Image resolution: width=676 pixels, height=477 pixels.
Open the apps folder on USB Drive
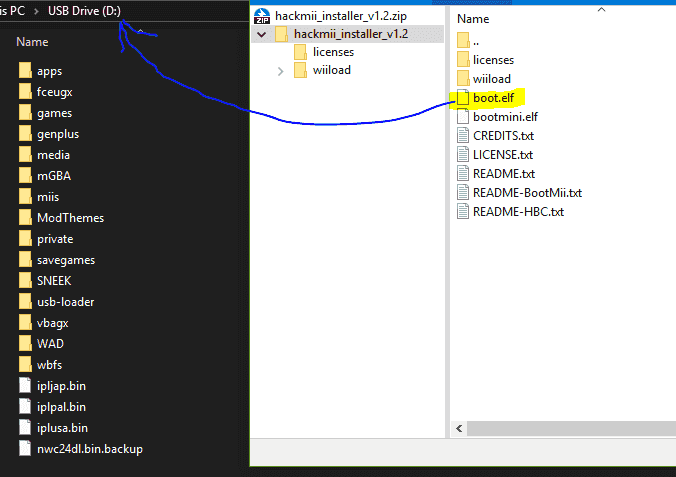coord(49,71)
